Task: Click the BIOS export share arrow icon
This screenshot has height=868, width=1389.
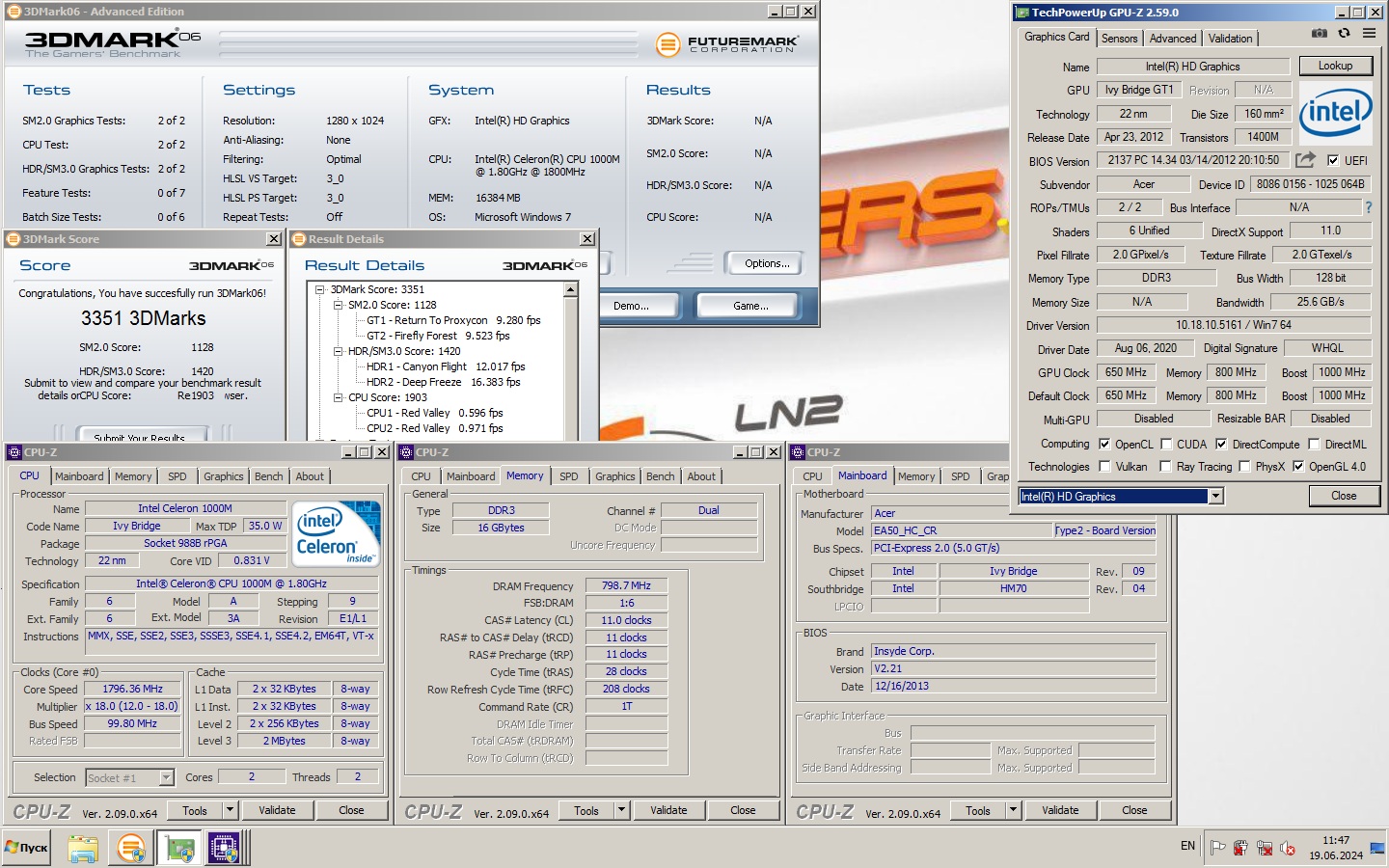Action: [1305, 159]
